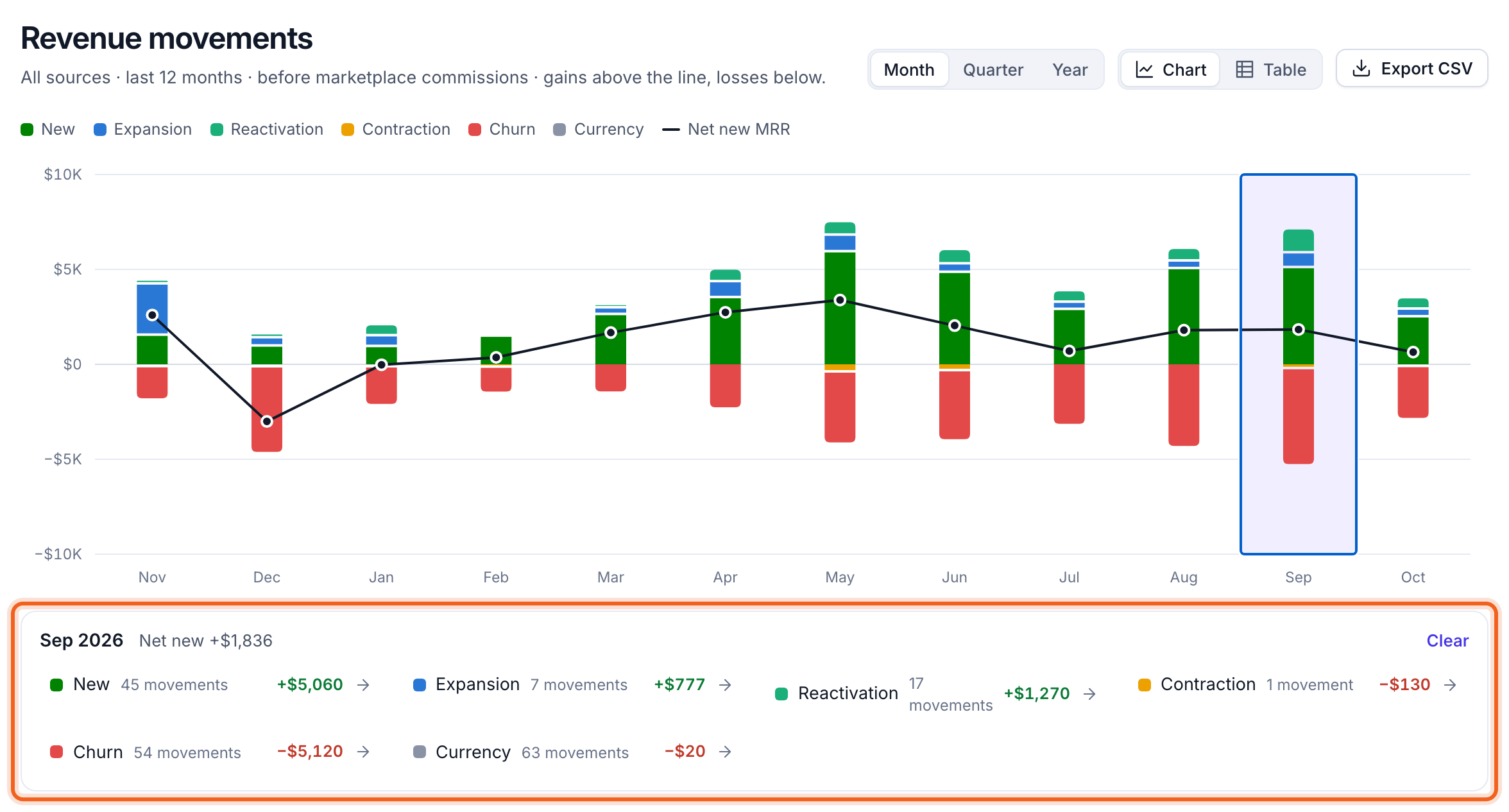Click the +$777 Expansion amount
Viewport: 1509px width, 812px height.
pyautogui.click(x=679, y=685)
